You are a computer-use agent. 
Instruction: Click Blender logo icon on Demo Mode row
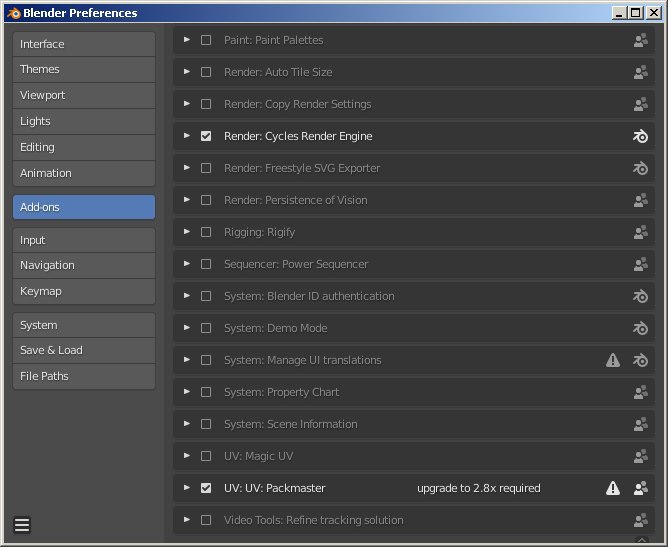click(640, 328)
